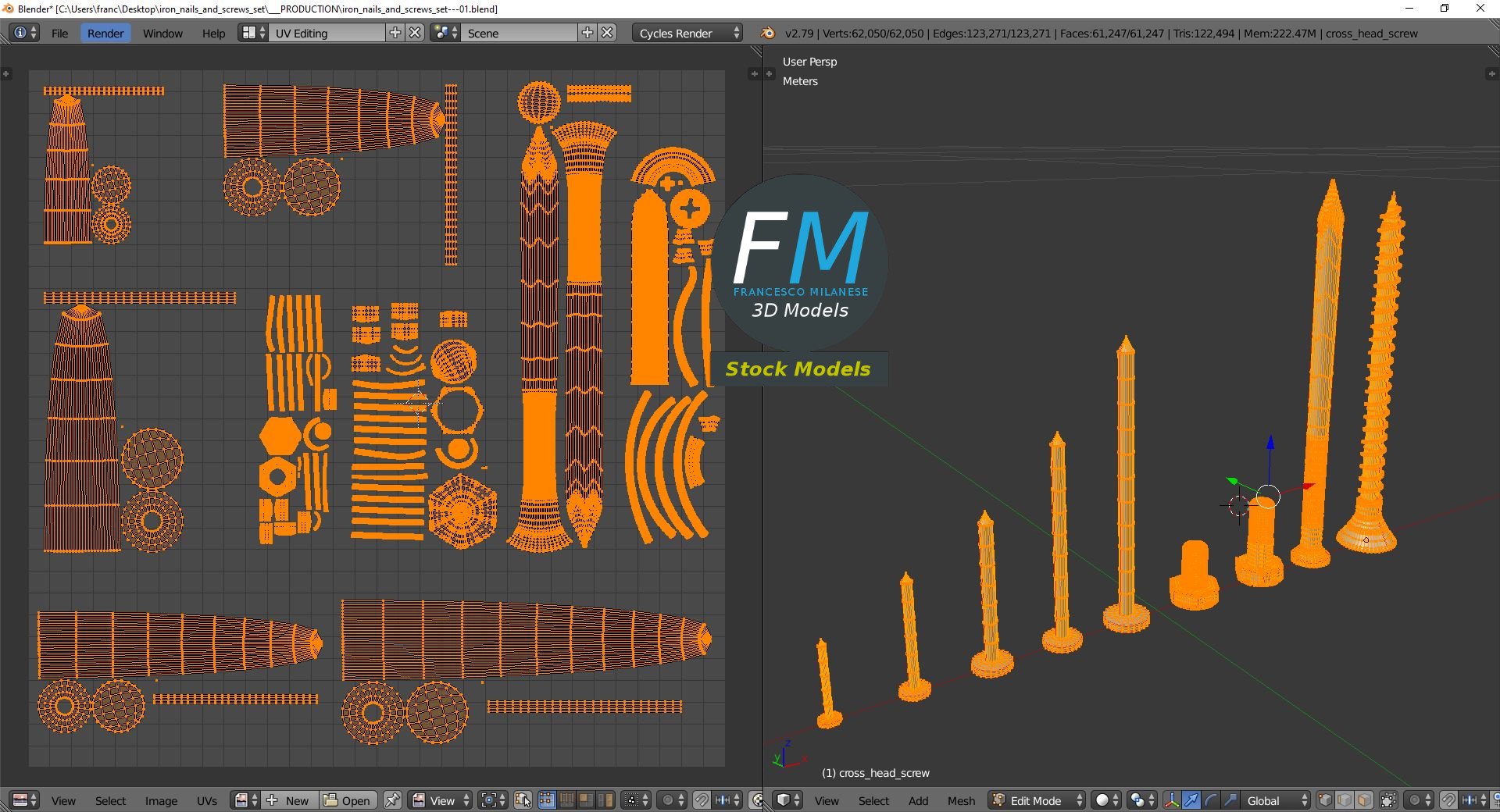Toggle limit selection to visible
Viewport: 1500px width, 812px height.
pyautogui.click(x=1388, y=800)
